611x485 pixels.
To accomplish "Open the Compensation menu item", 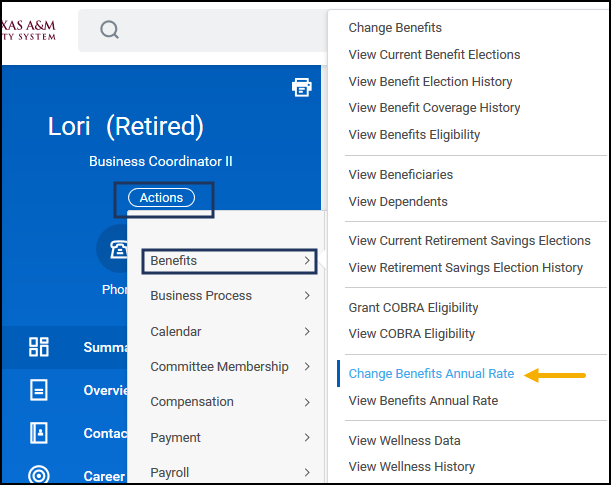I will pos(192,402).
